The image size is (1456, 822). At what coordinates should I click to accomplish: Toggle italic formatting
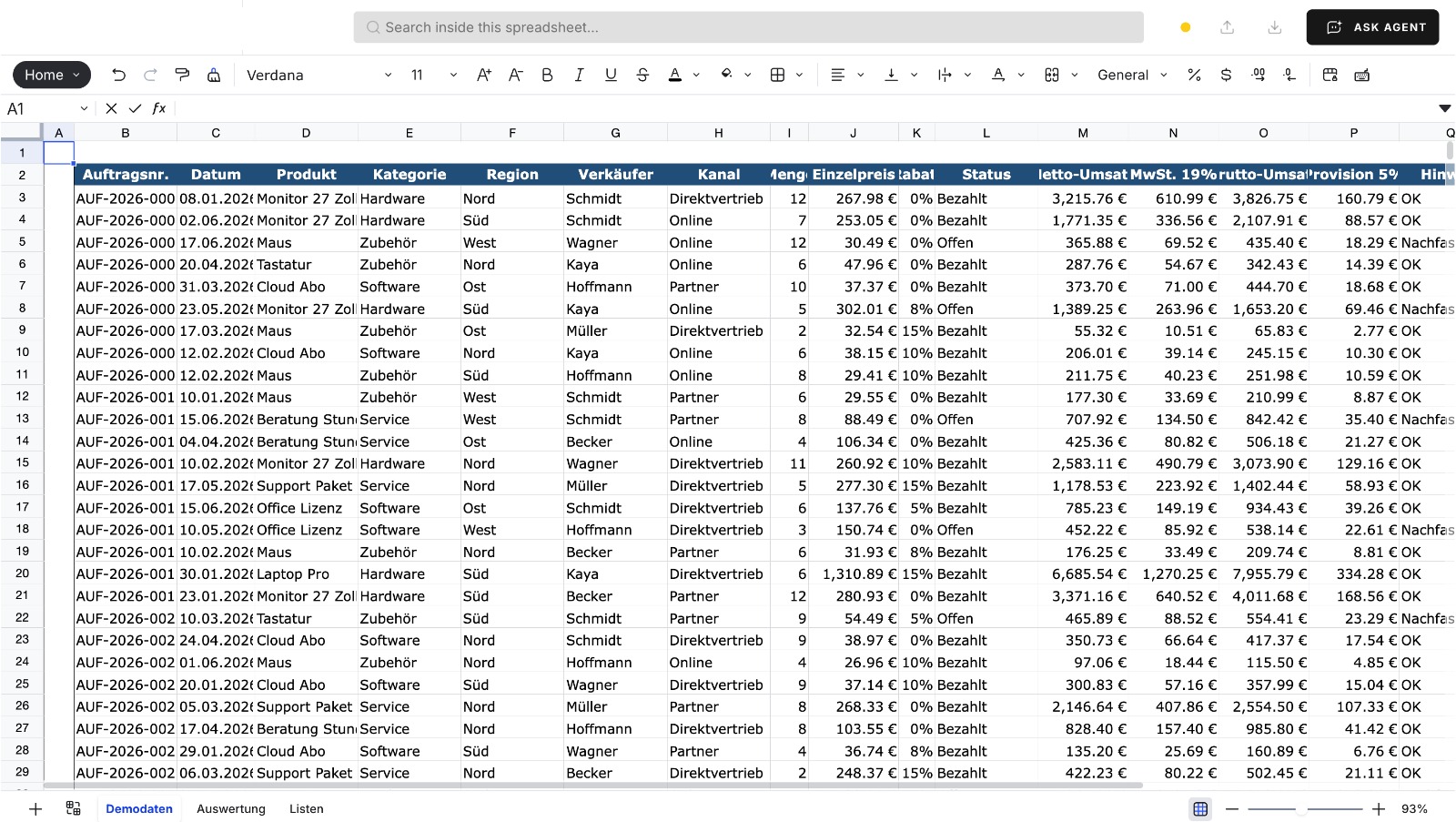pyautogui.click(x=579, y=76)
